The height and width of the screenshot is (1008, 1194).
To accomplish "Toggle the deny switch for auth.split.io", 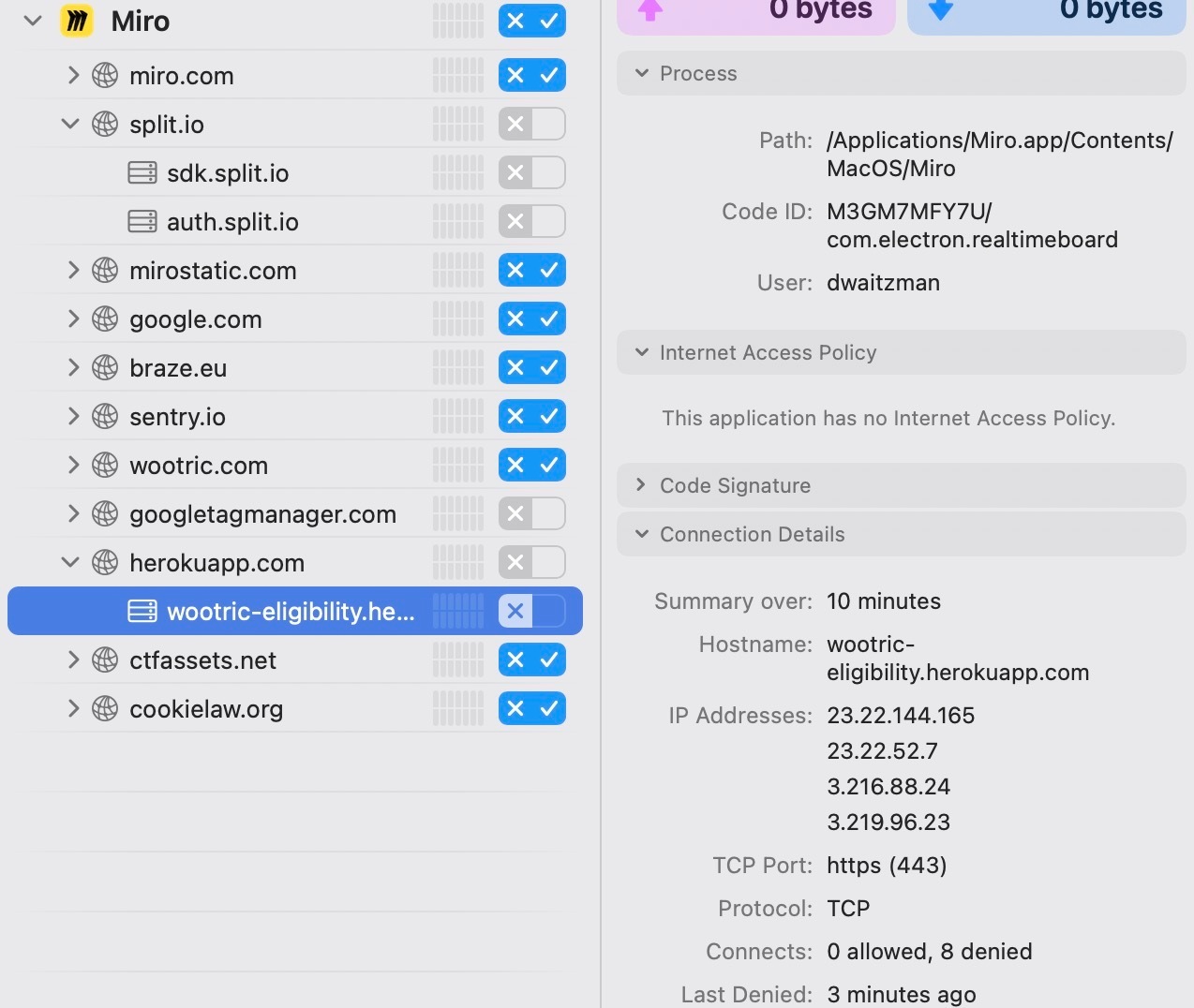I will click(x=532, y=221).
